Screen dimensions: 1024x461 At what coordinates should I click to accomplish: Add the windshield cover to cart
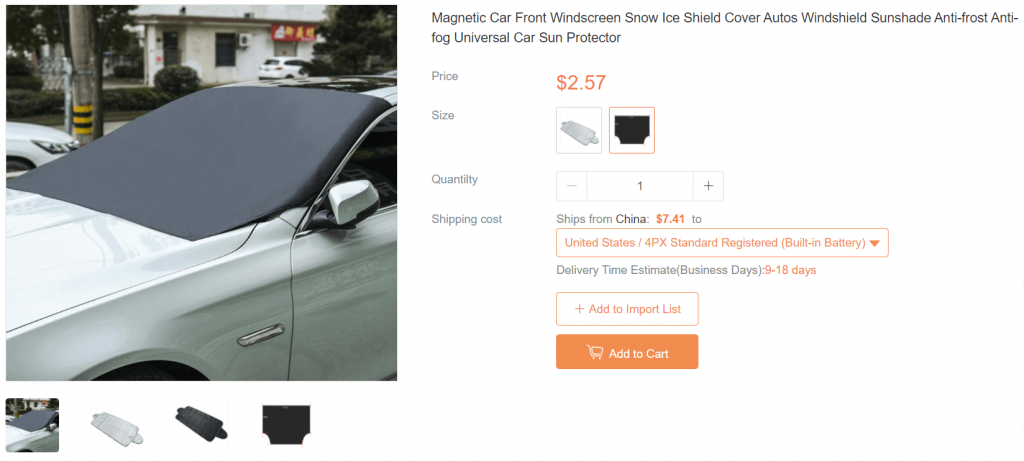(627, 352)
